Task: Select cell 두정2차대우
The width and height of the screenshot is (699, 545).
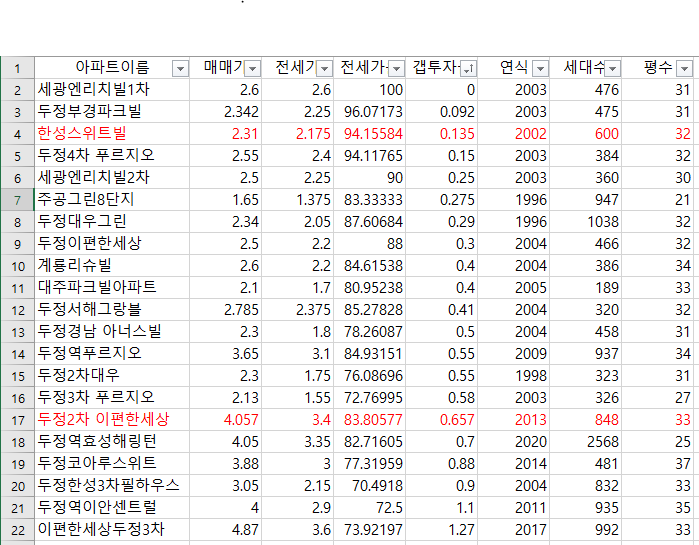Action: point(112,376)
